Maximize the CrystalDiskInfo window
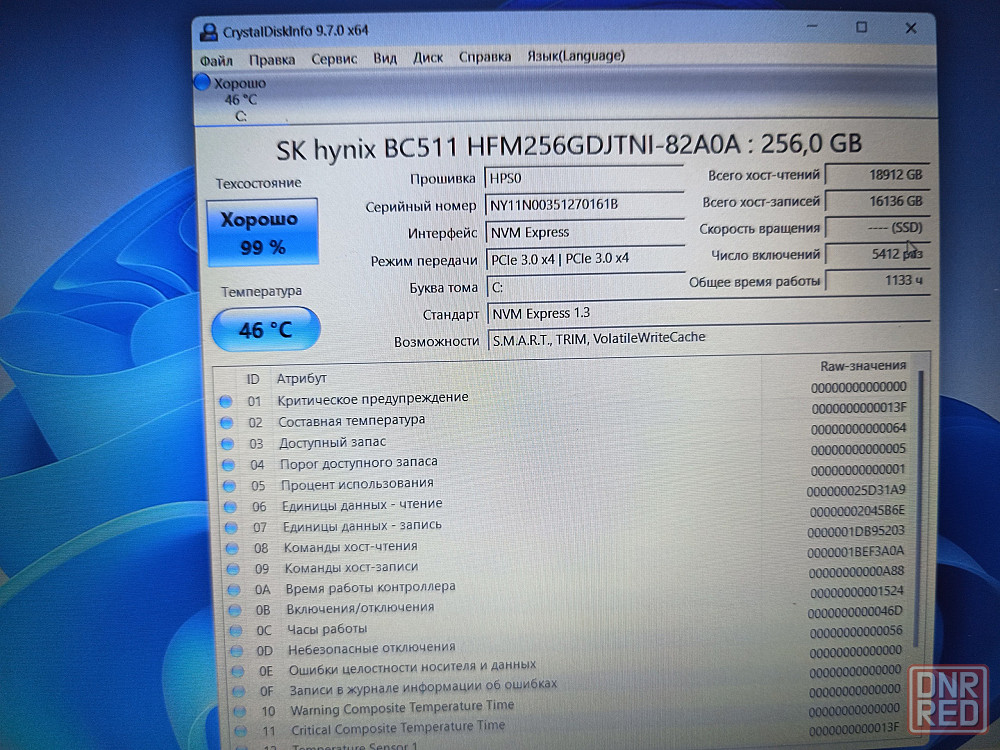The width and height of the screenshot is (1000, 750). pos(861,27)
